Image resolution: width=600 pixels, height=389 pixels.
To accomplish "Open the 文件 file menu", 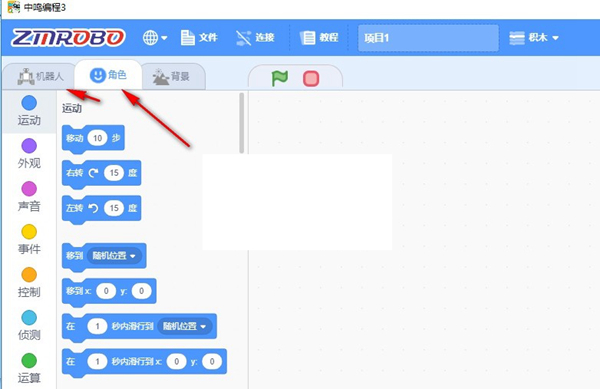I will [199, 38].
